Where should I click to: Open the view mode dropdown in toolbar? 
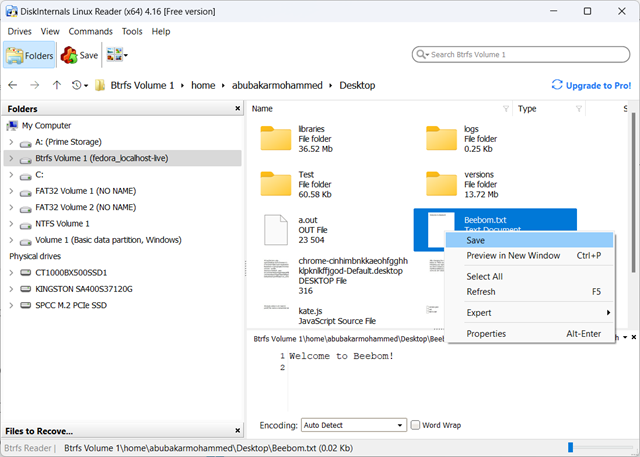click(x=120, y=55)
